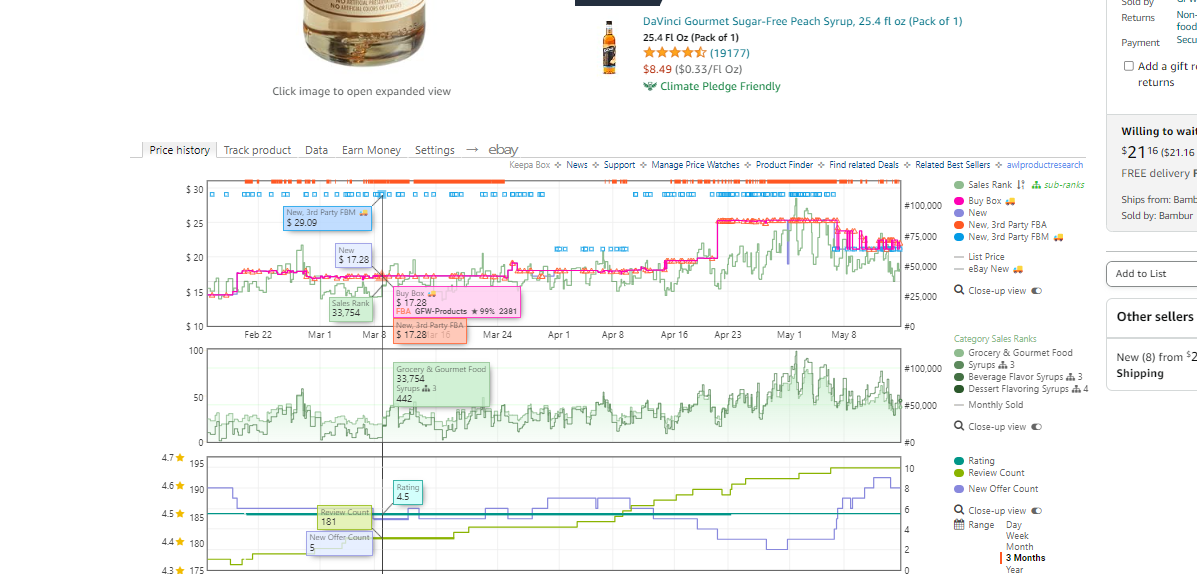Image resolution: width=1197 pixels, height=574 pixels.
Task: Enable Close-up view switch for price chart
Action: 1036,290
